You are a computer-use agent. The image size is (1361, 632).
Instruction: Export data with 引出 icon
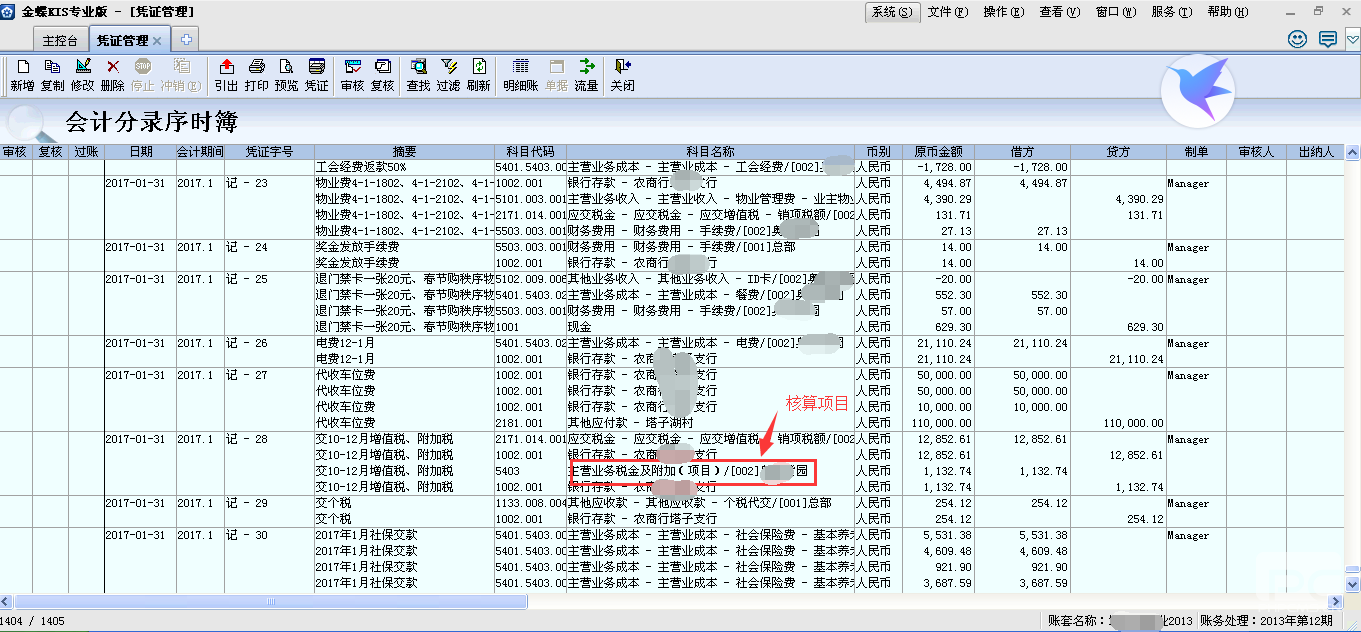pyautogui.click(x=226, y=75)
